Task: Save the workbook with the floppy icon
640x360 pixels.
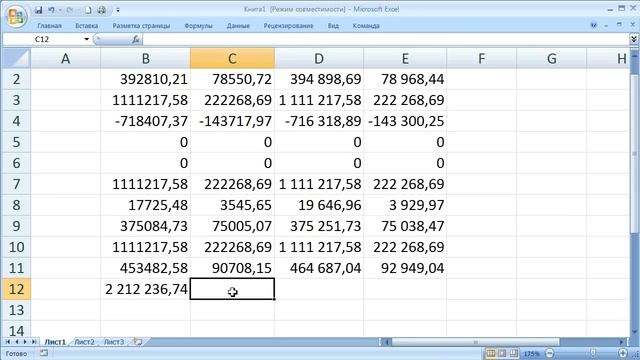Action: (x=38, y=10)
